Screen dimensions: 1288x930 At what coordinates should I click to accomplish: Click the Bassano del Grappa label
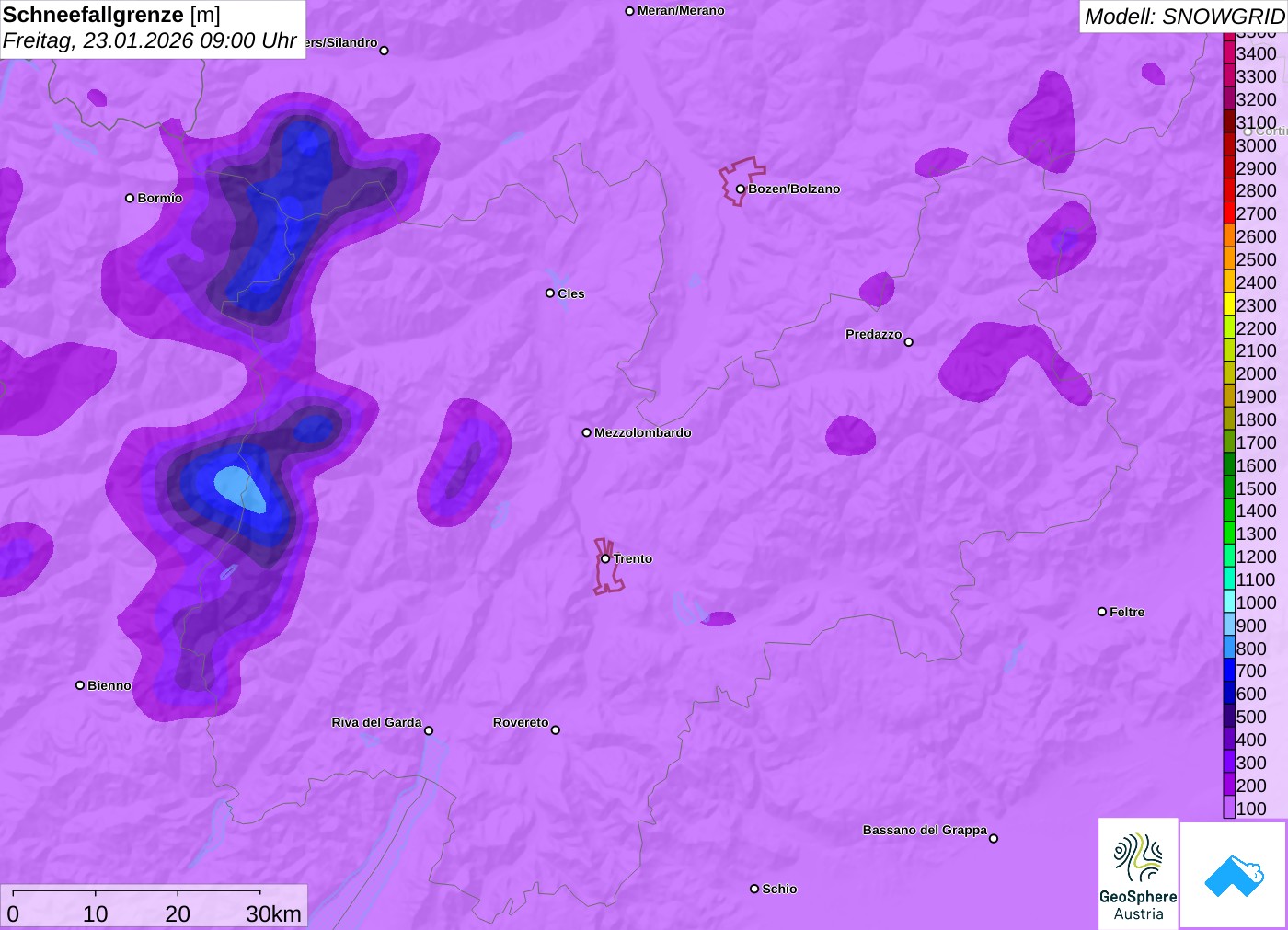coord(925,831)
